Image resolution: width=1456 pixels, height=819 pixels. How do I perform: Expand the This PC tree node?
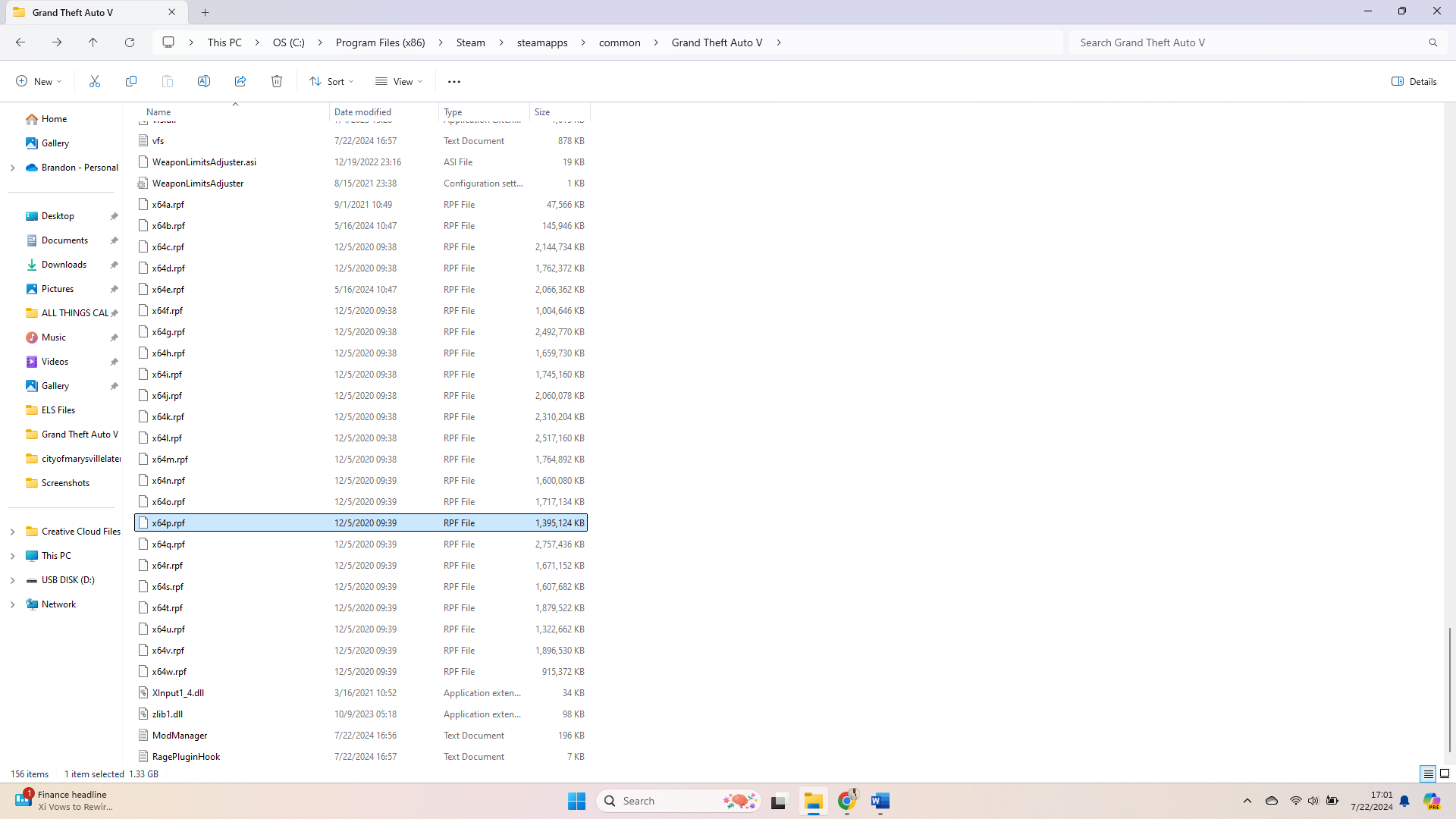coord(12,556)
